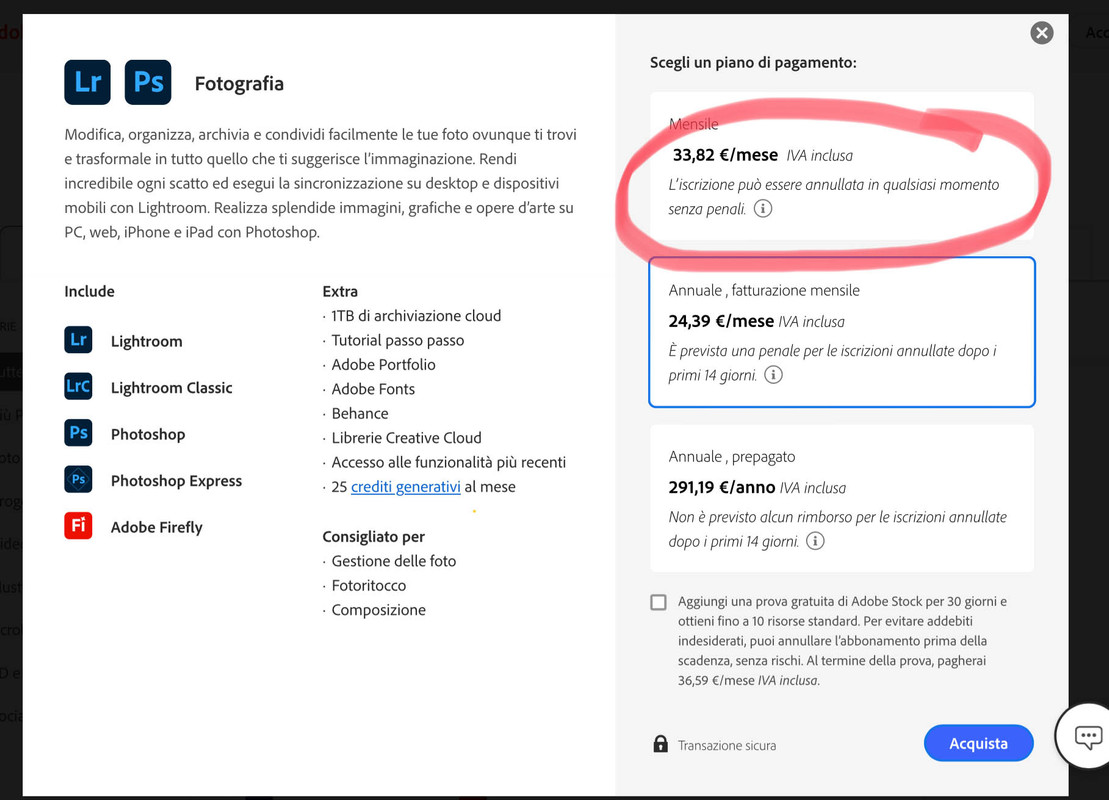Screen dimensions: 1109x800
Task: Click the Adobe Firefly Fi icon
Action: [79, 526]
